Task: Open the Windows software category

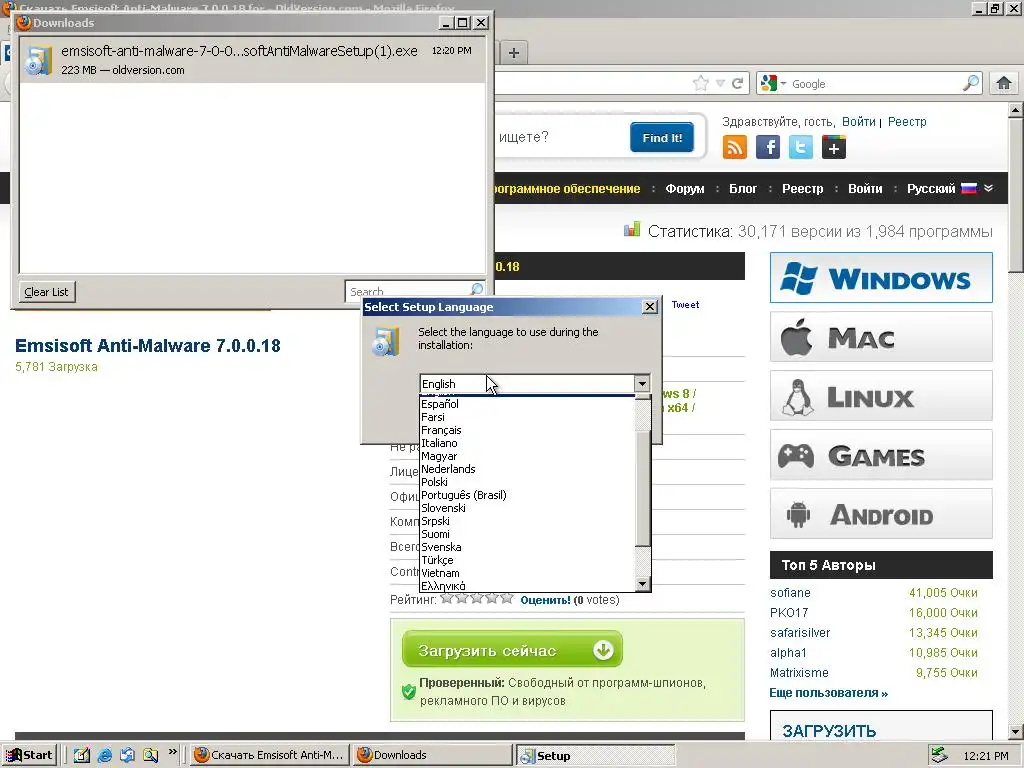Action: tap(881, 278)
